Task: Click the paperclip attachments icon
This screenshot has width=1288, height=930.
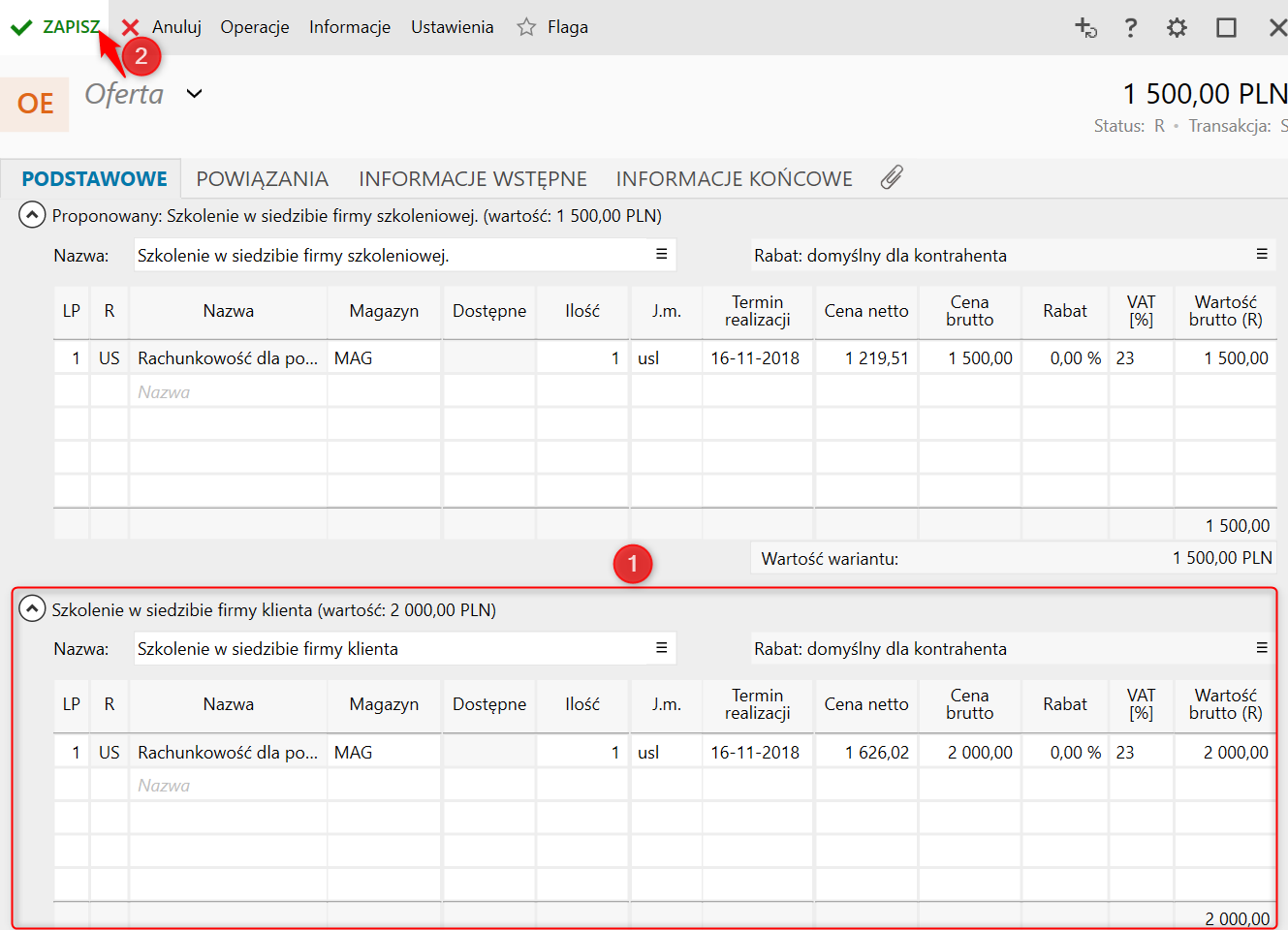Action: click(x=892, y=177)
